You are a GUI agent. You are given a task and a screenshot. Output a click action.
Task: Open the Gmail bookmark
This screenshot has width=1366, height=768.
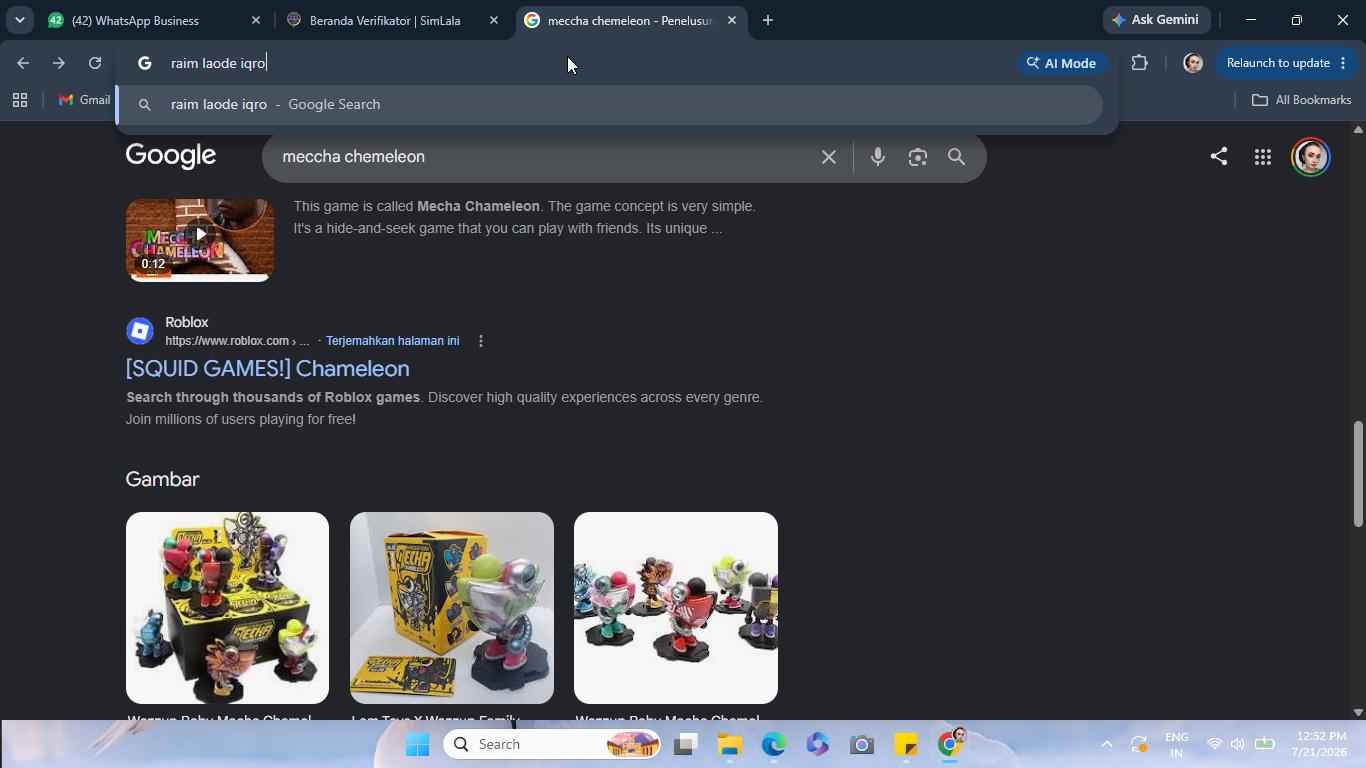pyautogui.click(x=84, y=100)
